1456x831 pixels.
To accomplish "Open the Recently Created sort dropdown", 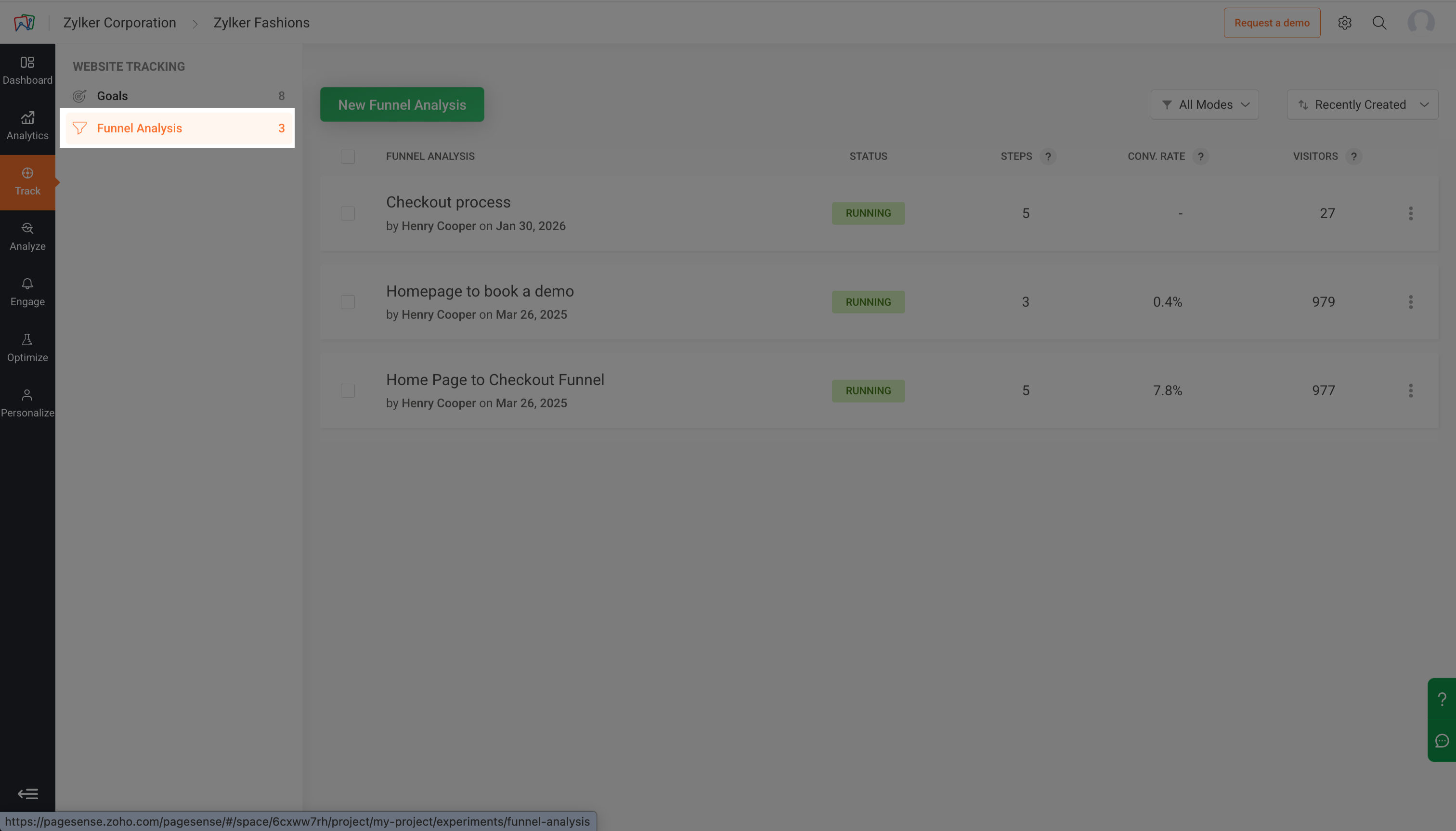I will 1362,104.
